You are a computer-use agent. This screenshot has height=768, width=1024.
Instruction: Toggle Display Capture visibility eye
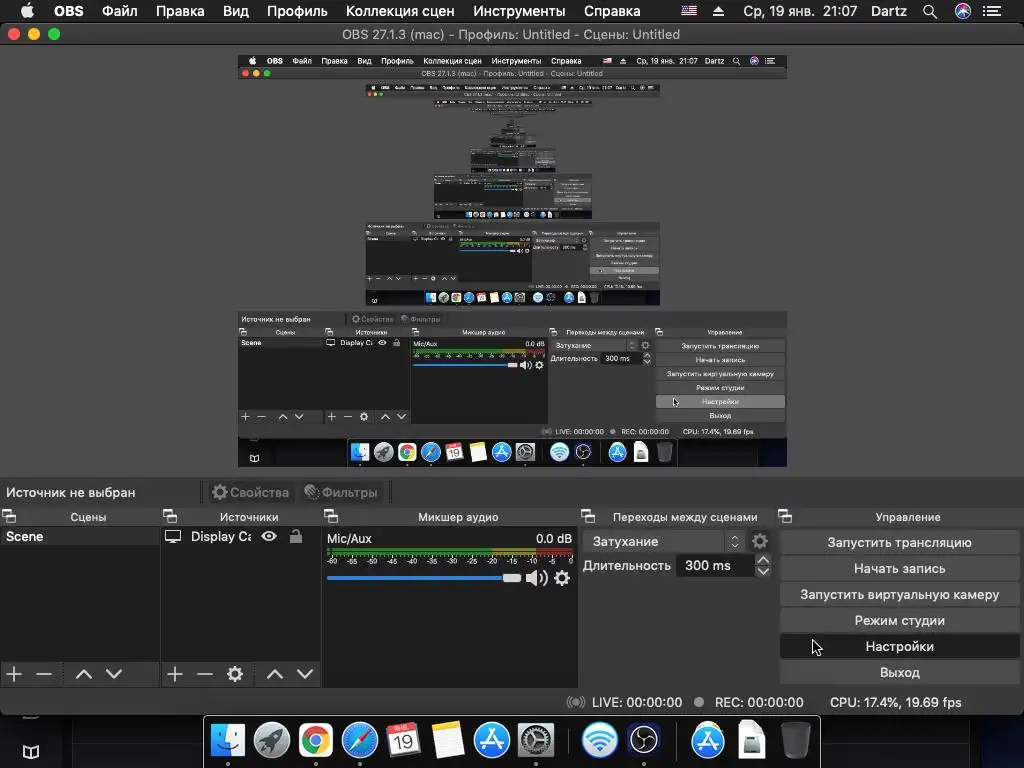coord(269,537)
